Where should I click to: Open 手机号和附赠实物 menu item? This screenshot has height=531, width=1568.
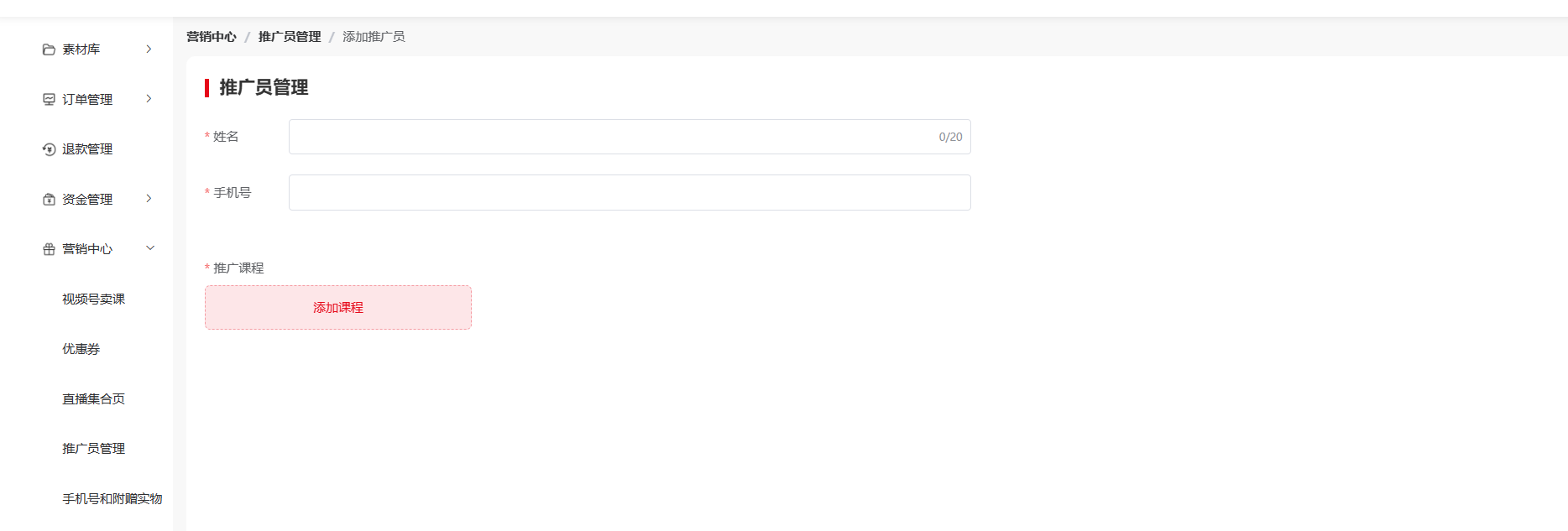pyautogui.click(x=112, y=498)
